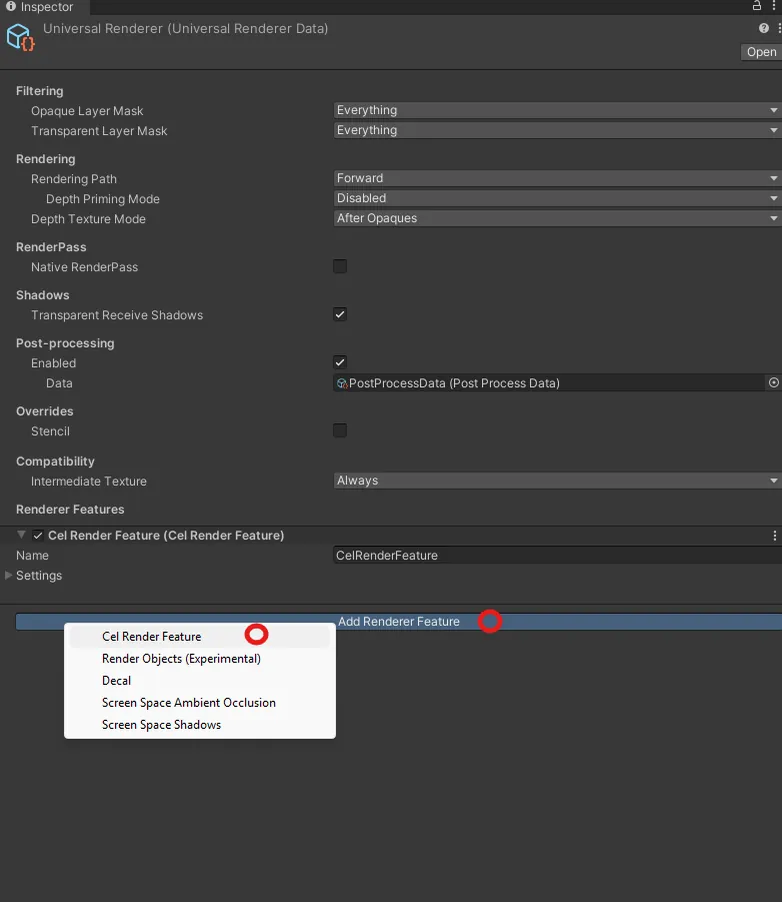Screen dimensions: 782x902
Task: Open the Opaque Layer Mask dropdown
Action: point(557,110)
